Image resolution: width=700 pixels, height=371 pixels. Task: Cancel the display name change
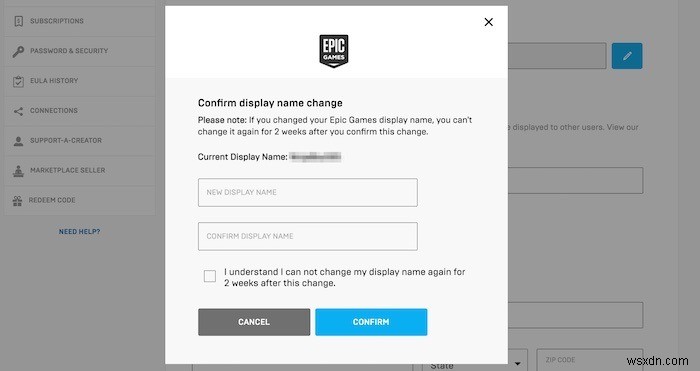coord(254,322)
